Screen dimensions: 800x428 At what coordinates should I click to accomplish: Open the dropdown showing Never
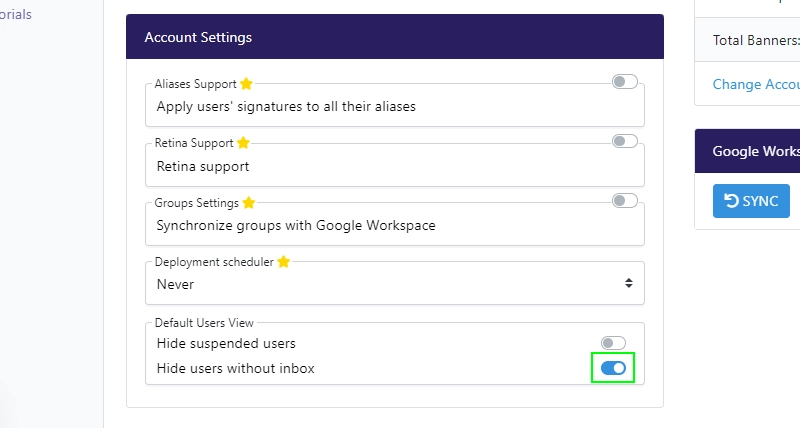click(395, 284)
